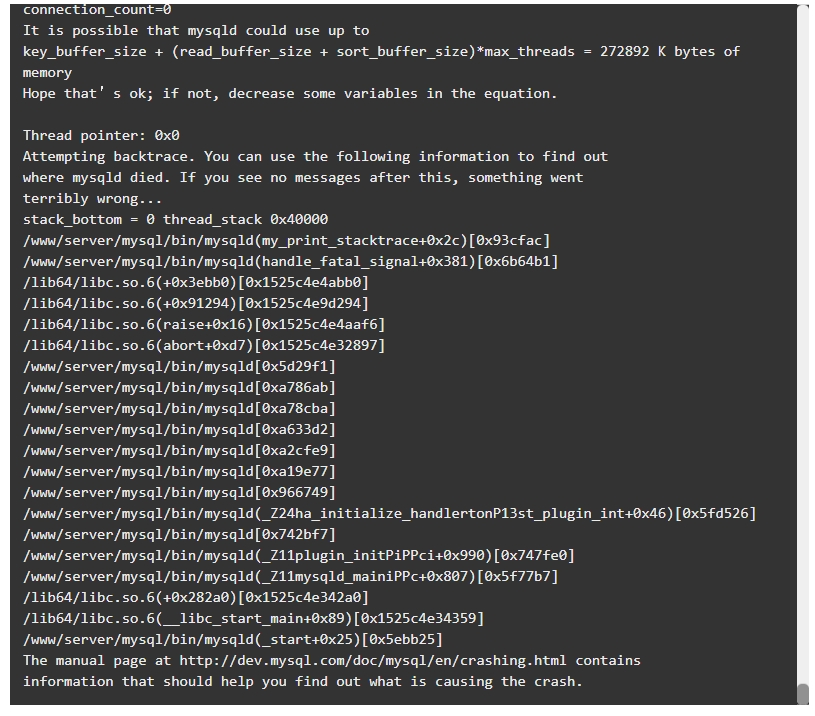Click the empty scrollbar track above the thumb

pos(803,343)
